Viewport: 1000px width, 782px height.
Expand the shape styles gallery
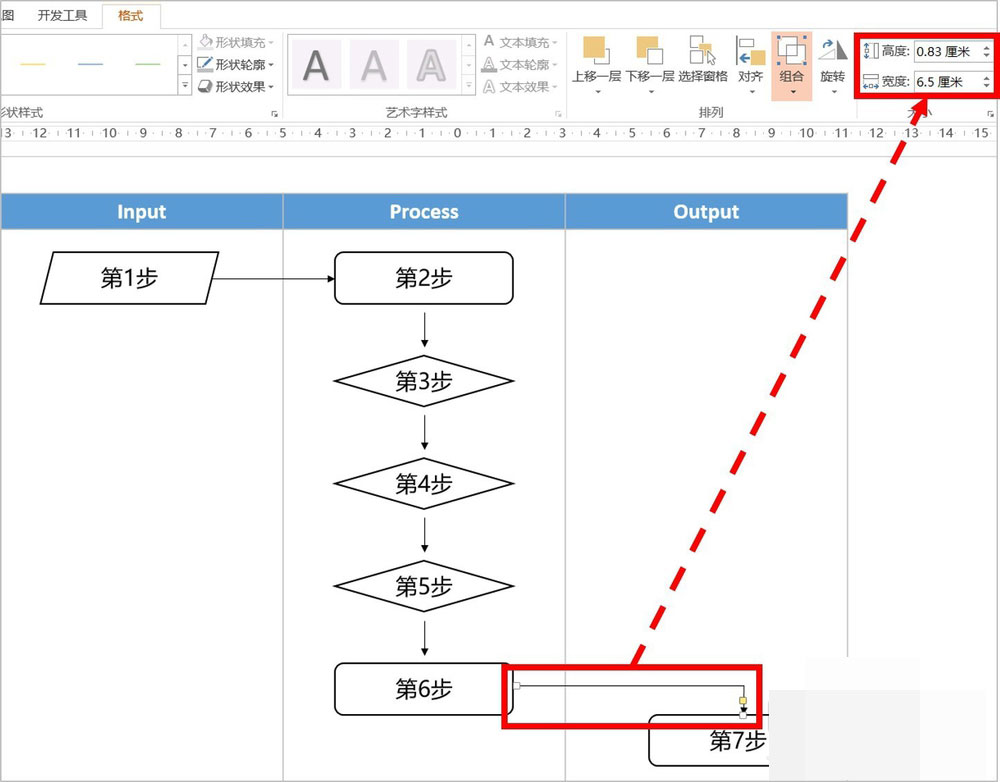tap(185, 85)
